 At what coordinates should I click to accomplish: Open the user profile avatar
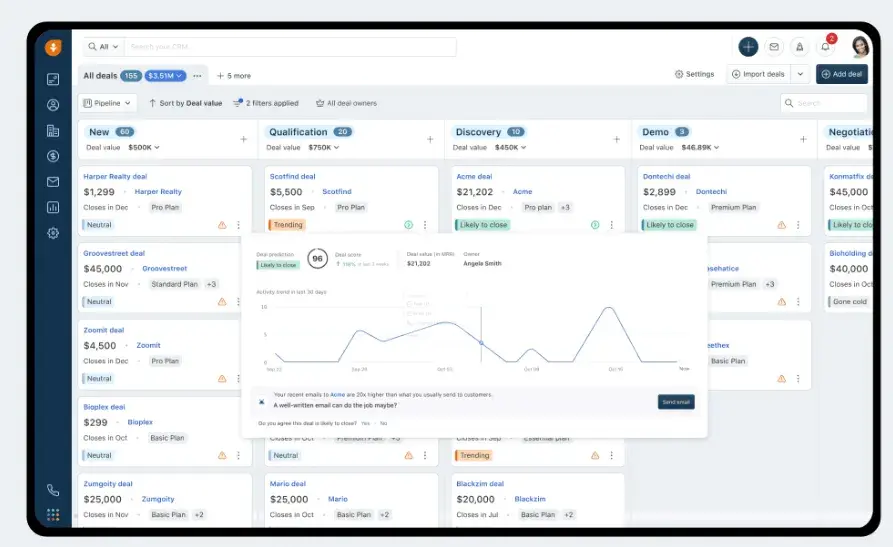point(860,47)
